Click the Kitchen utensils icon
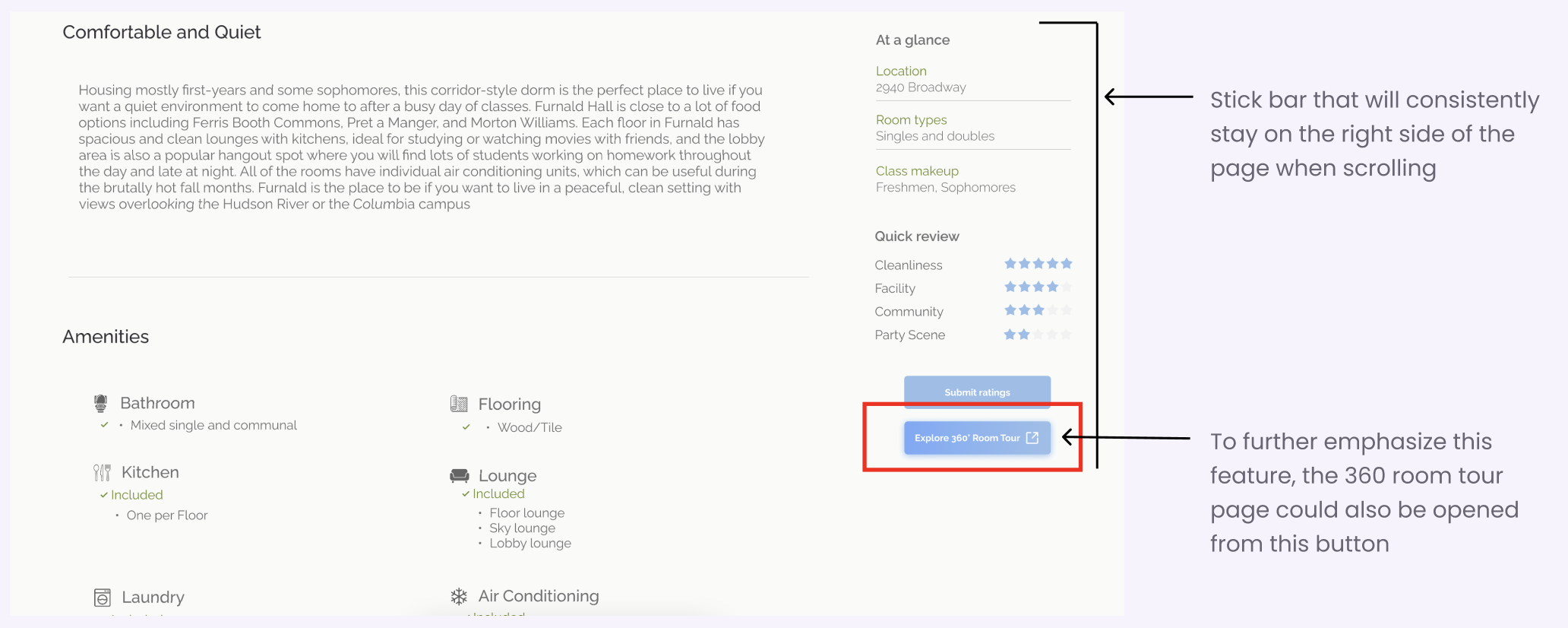The image size is (1568, 628). 102,473
